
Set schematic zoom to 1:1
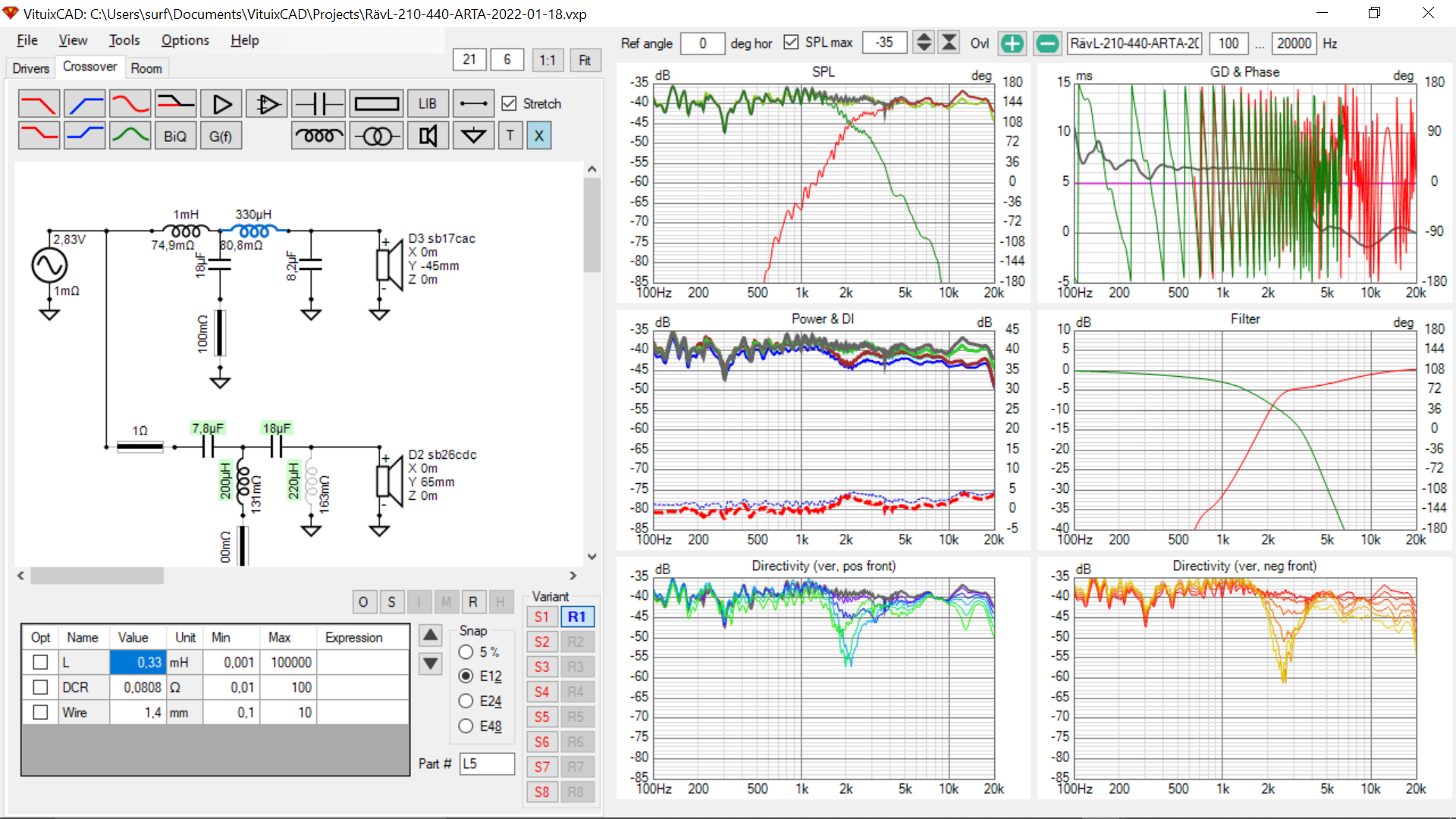coord(548,60)
